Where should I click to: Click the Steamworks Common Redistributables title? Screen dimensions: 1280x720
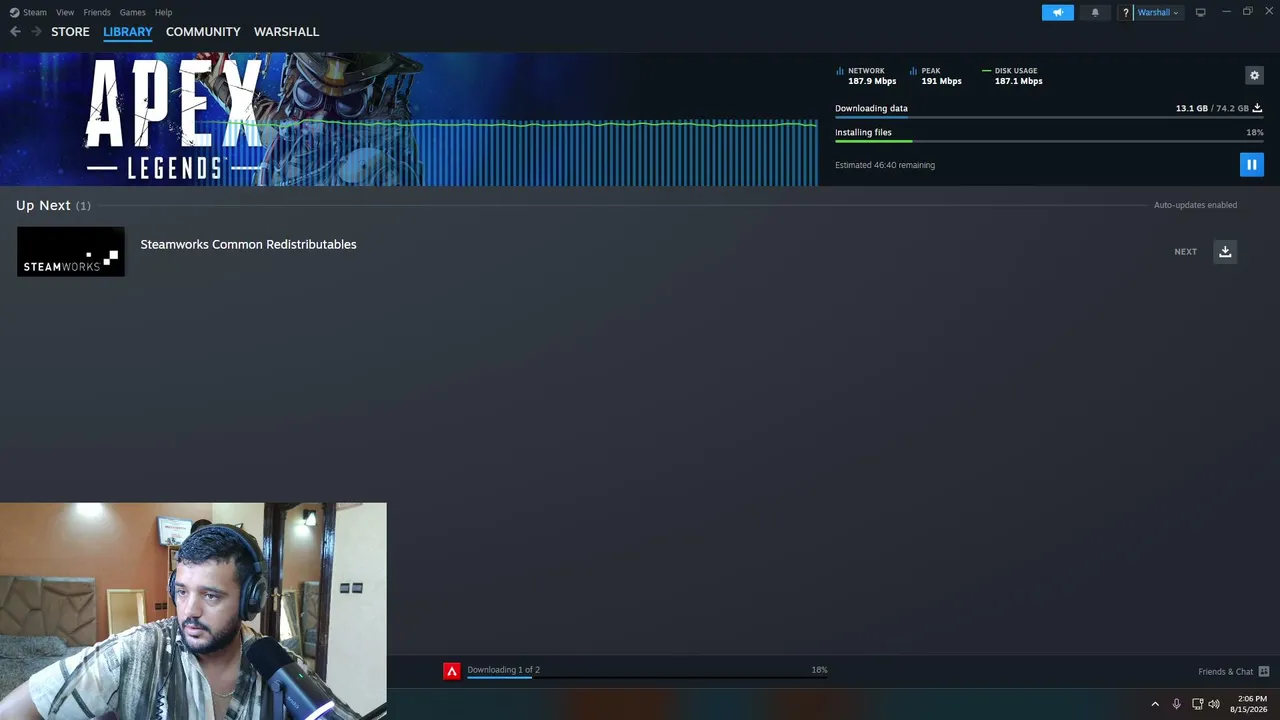248,244
